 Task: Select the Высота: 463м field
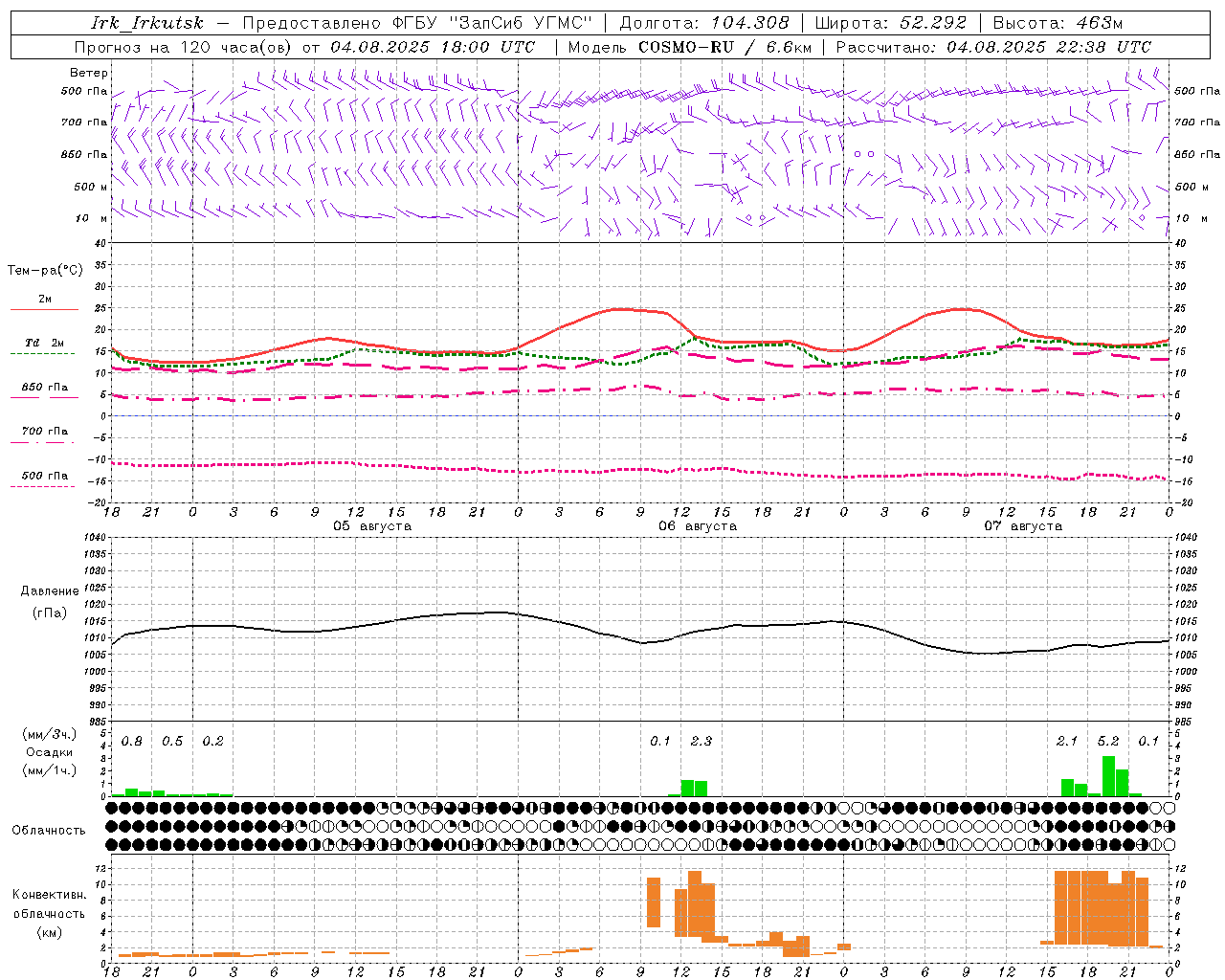click(x=1058, y=23)
